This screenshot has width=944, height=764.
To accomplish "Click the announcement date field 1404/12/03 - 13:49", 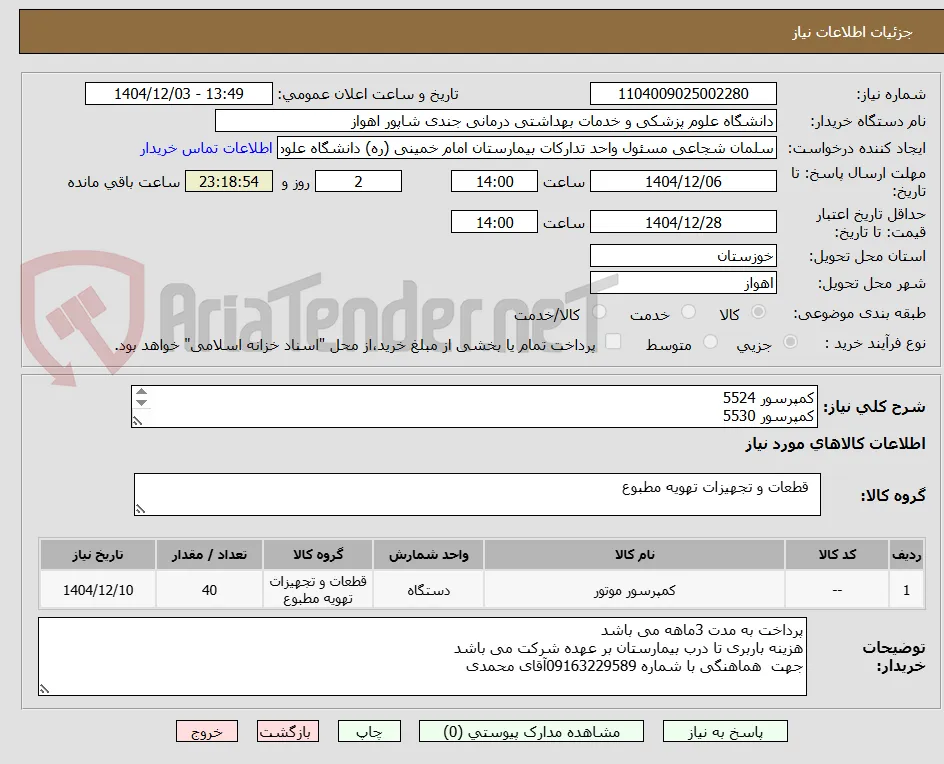I will pyautogui.click(x=179, y=94).
